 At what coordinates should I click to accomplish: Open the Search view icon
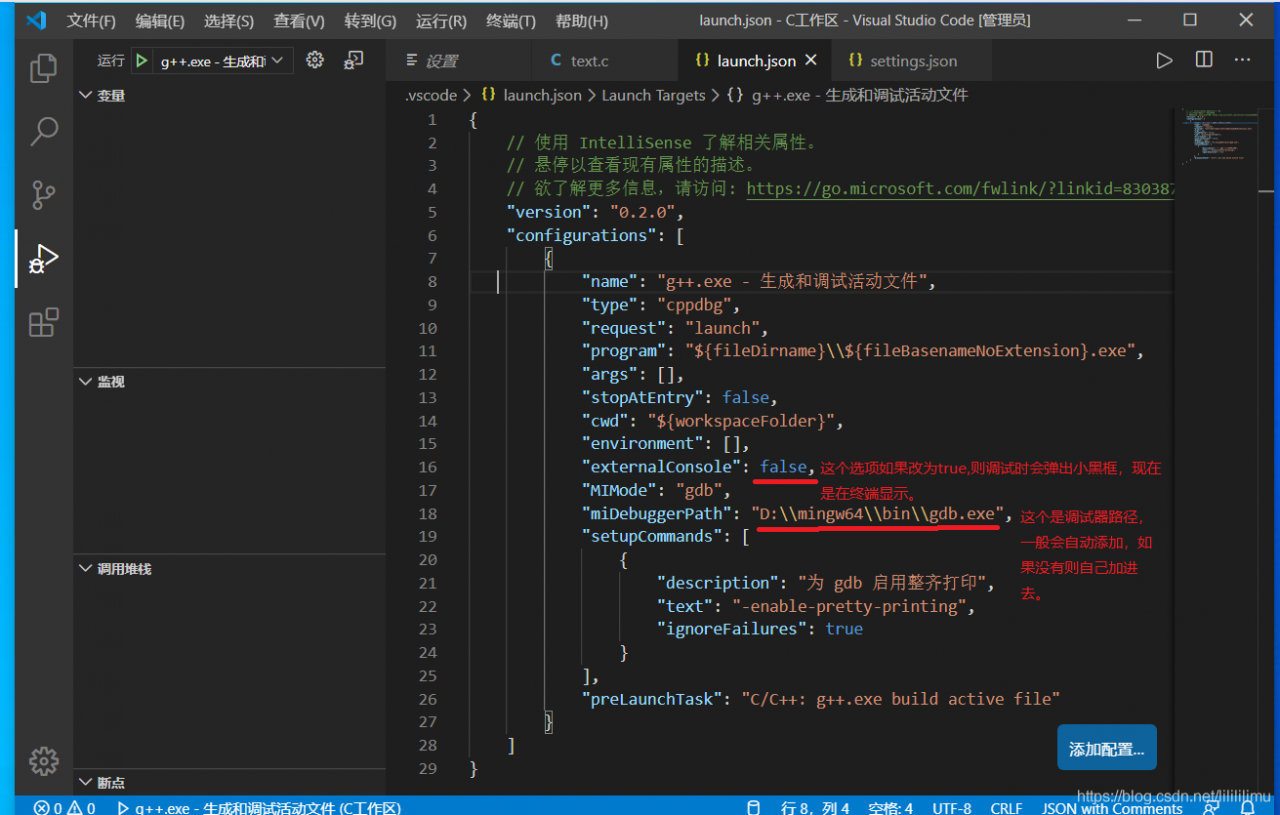[44, 131]
